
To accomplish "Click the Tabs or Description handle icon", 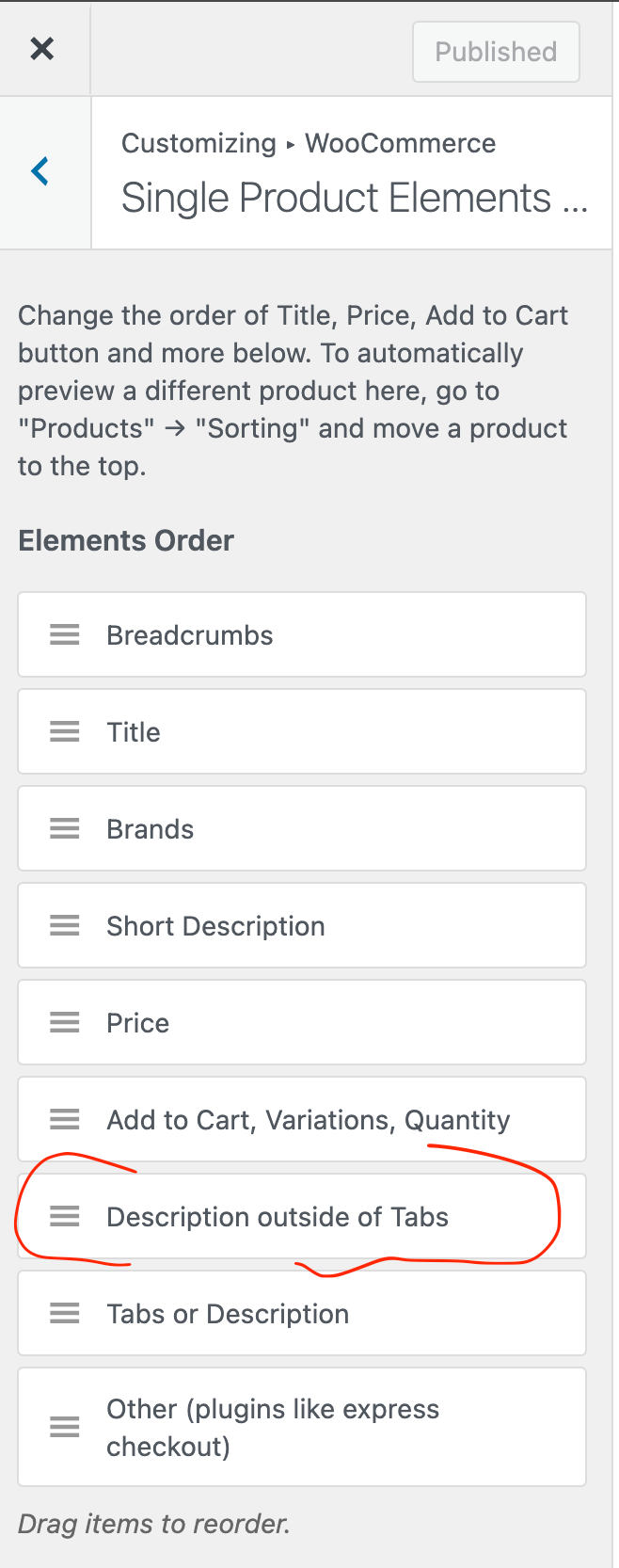I will (x=65, y=1314).
